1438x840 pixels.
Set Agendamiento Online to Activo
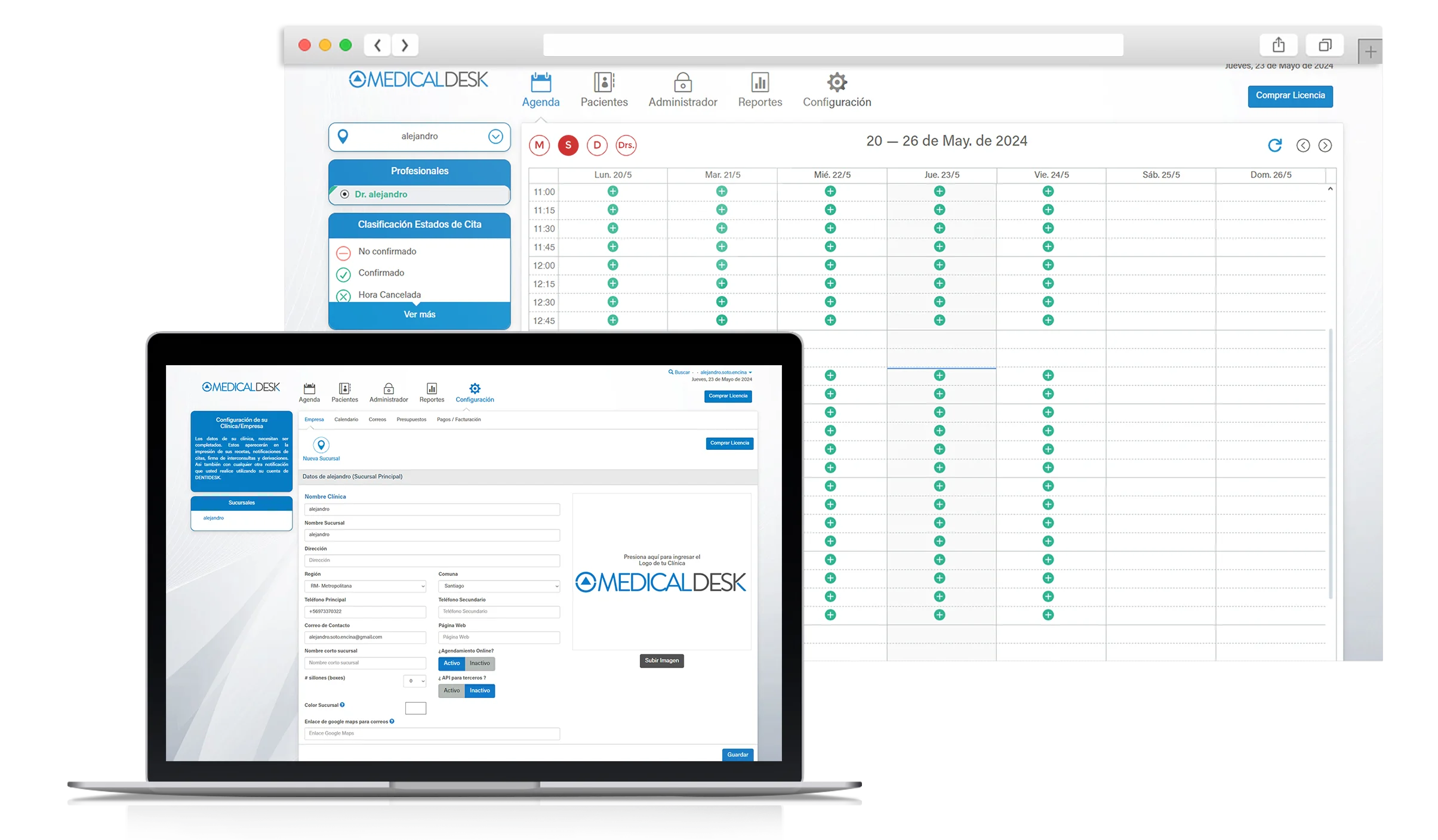[x=451, y=663]
